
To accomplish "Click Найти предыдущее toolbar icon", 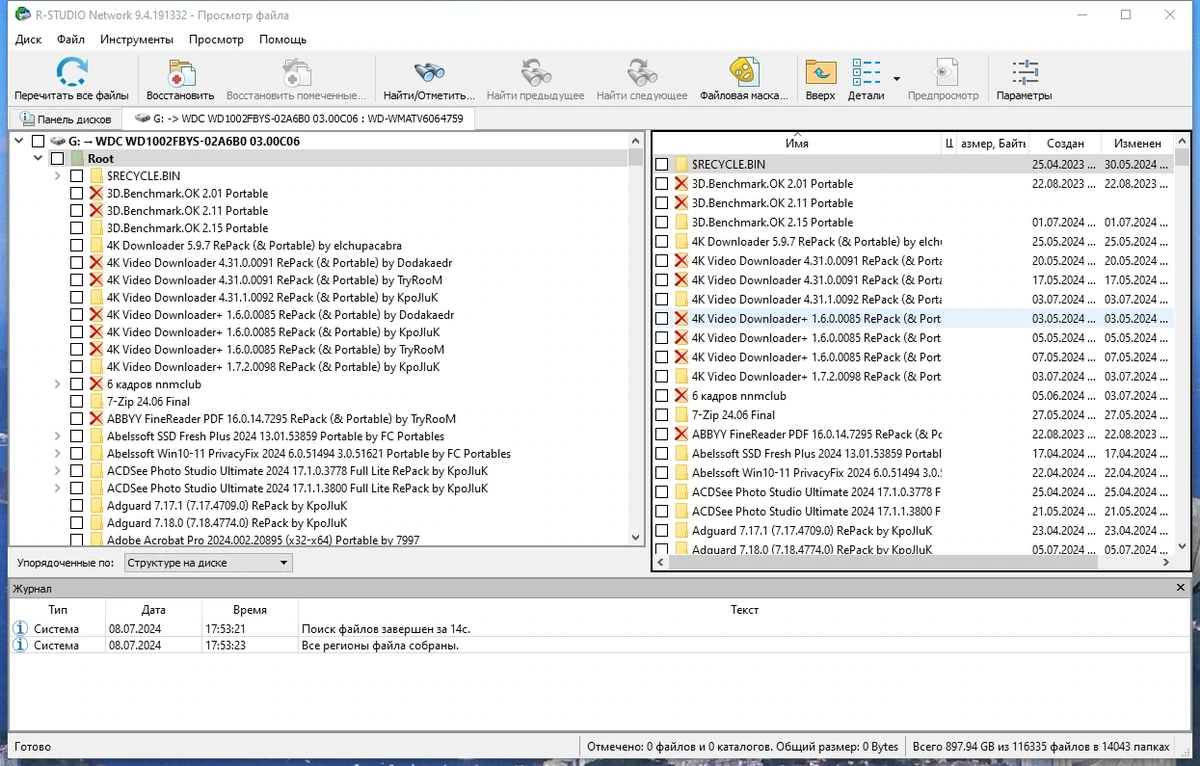I will pyautogui.click(x=535, y=72).
